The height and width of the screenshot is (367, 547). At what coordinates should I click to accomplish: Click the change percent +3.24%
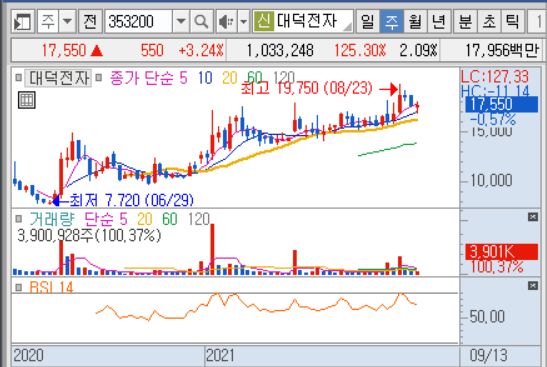click(201, 51)
